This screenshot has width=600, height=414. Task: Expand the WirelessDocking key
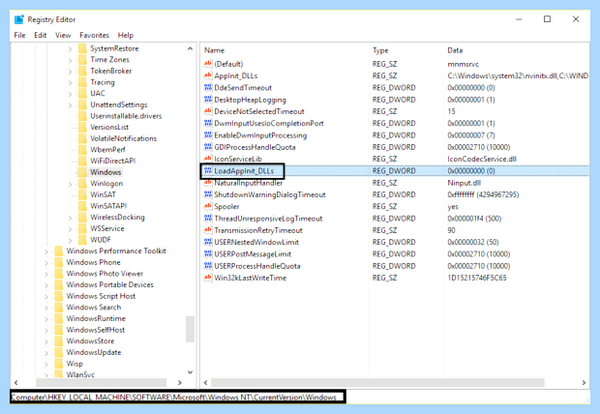pyautogui.click(x=70, y=217)
